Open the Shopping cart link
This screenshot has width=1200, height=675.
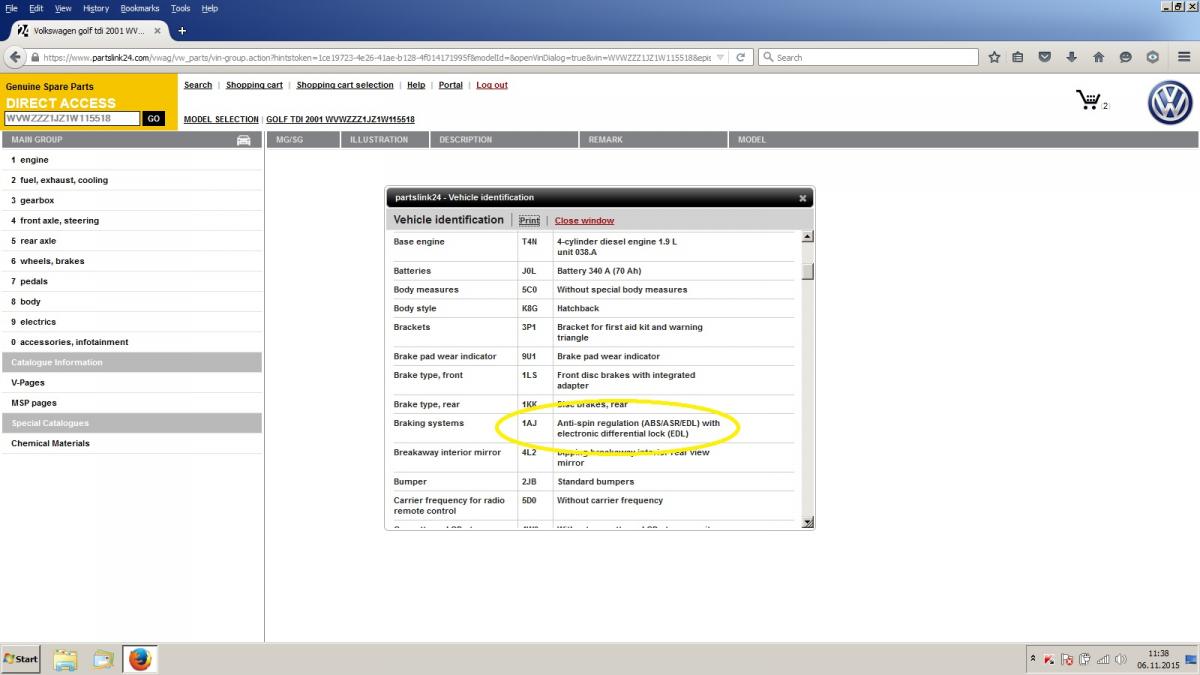[x=254, y=85]
